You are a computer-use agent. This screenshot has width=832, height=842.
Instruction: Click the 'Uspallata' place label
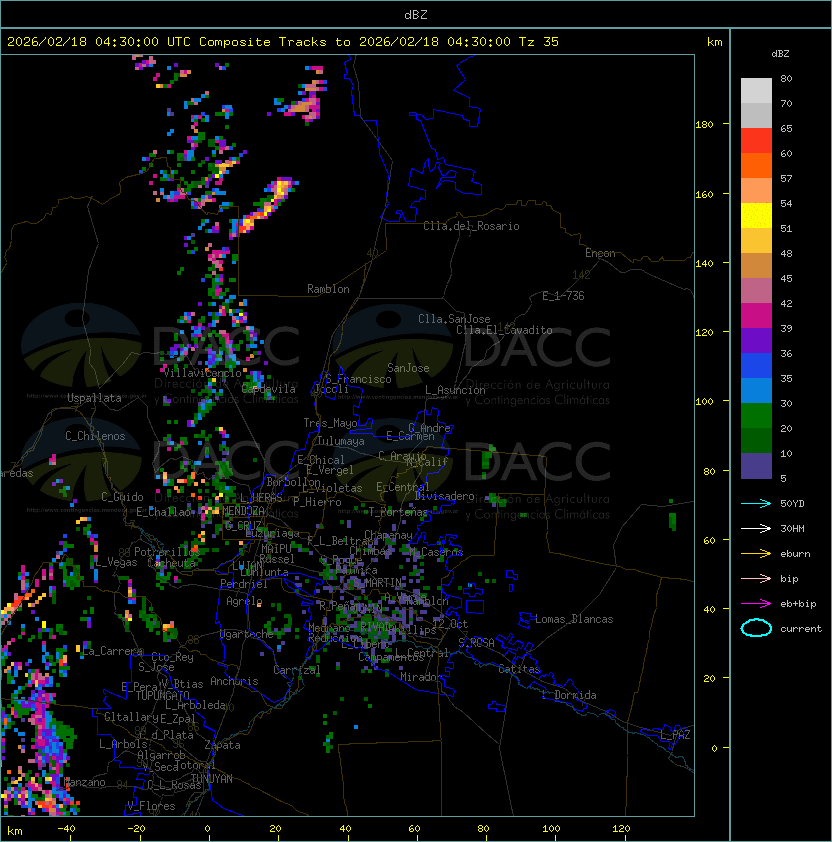[94, 398]
